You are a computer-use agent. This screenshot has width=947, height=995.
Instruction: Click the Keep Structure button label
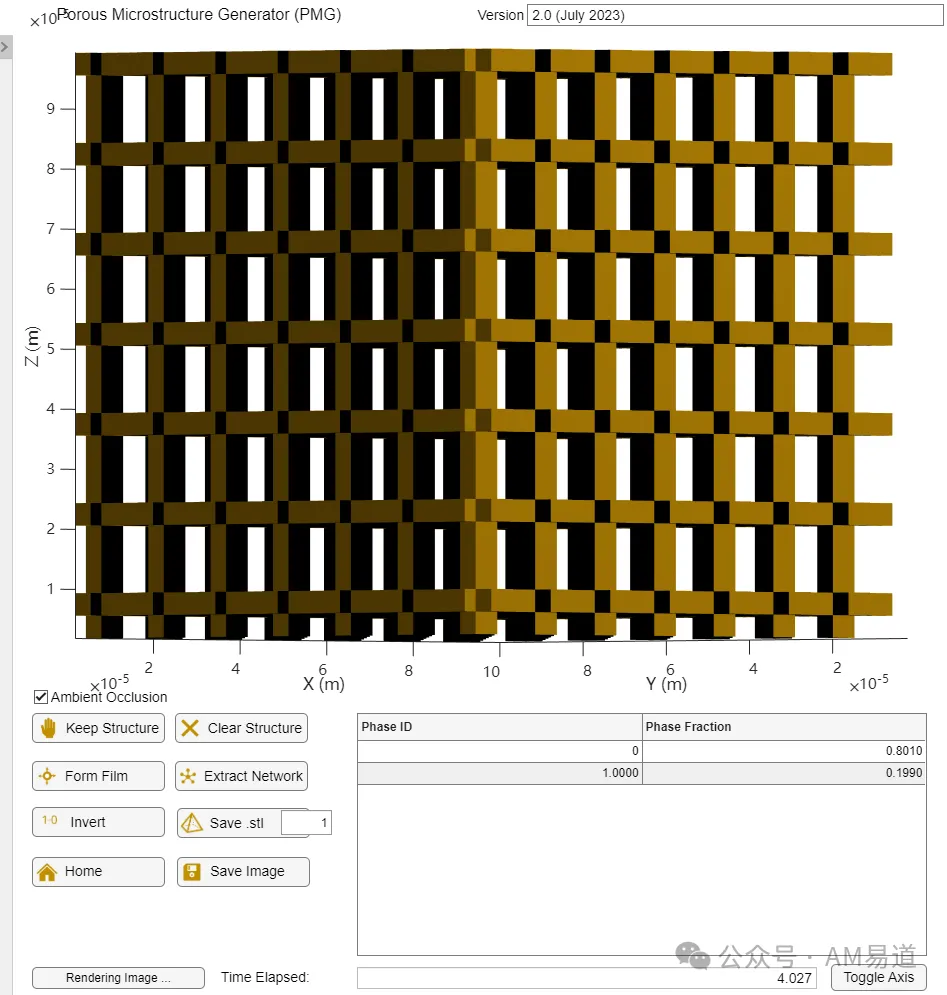112,728
